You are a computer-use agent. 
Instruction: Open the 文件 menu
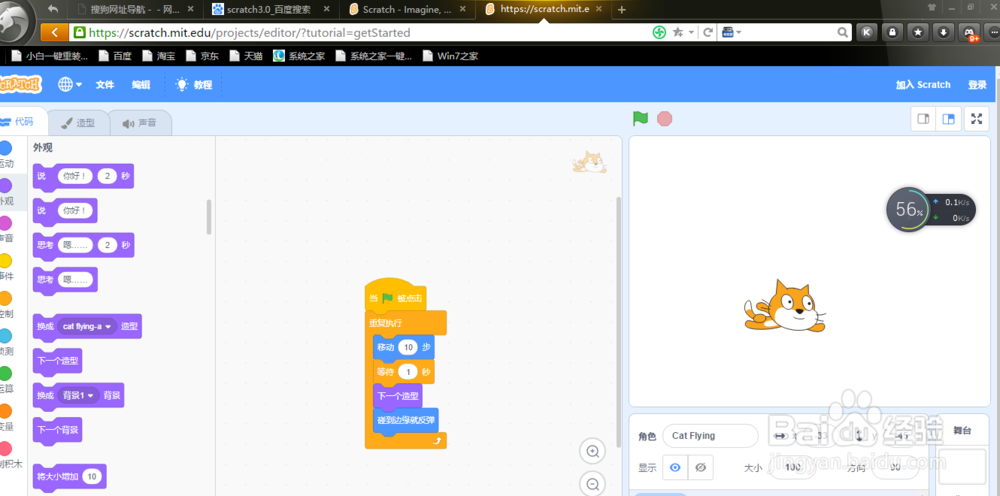(105, 85)
